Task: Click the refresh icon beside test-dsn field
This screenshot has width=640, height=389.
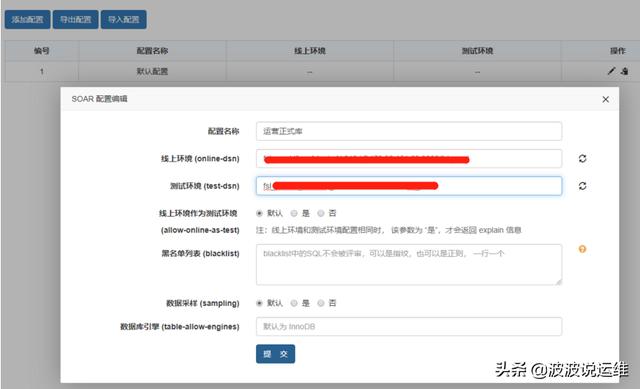Action: coord(582,186)
